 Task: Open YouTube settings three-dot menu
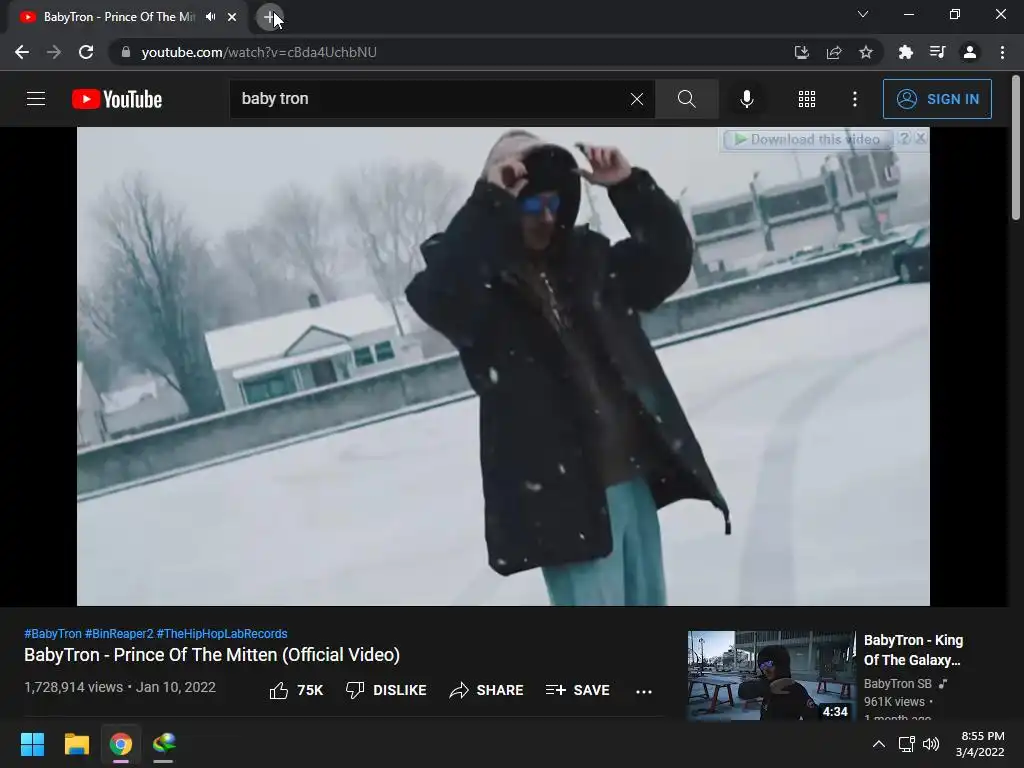tap(855, 99)
